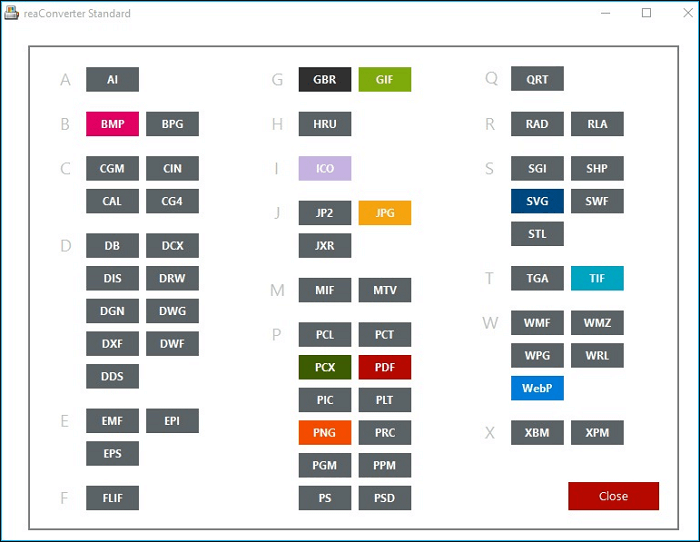The width and height of the screenshot is (700, 542).
Task: Select the WPG format button
Action: point(538,355)
